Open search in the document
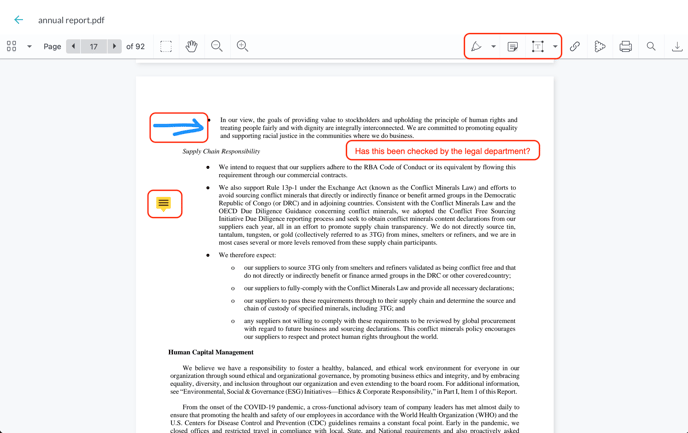The width and height of the screenshot is (688, 433). [651, 46]
